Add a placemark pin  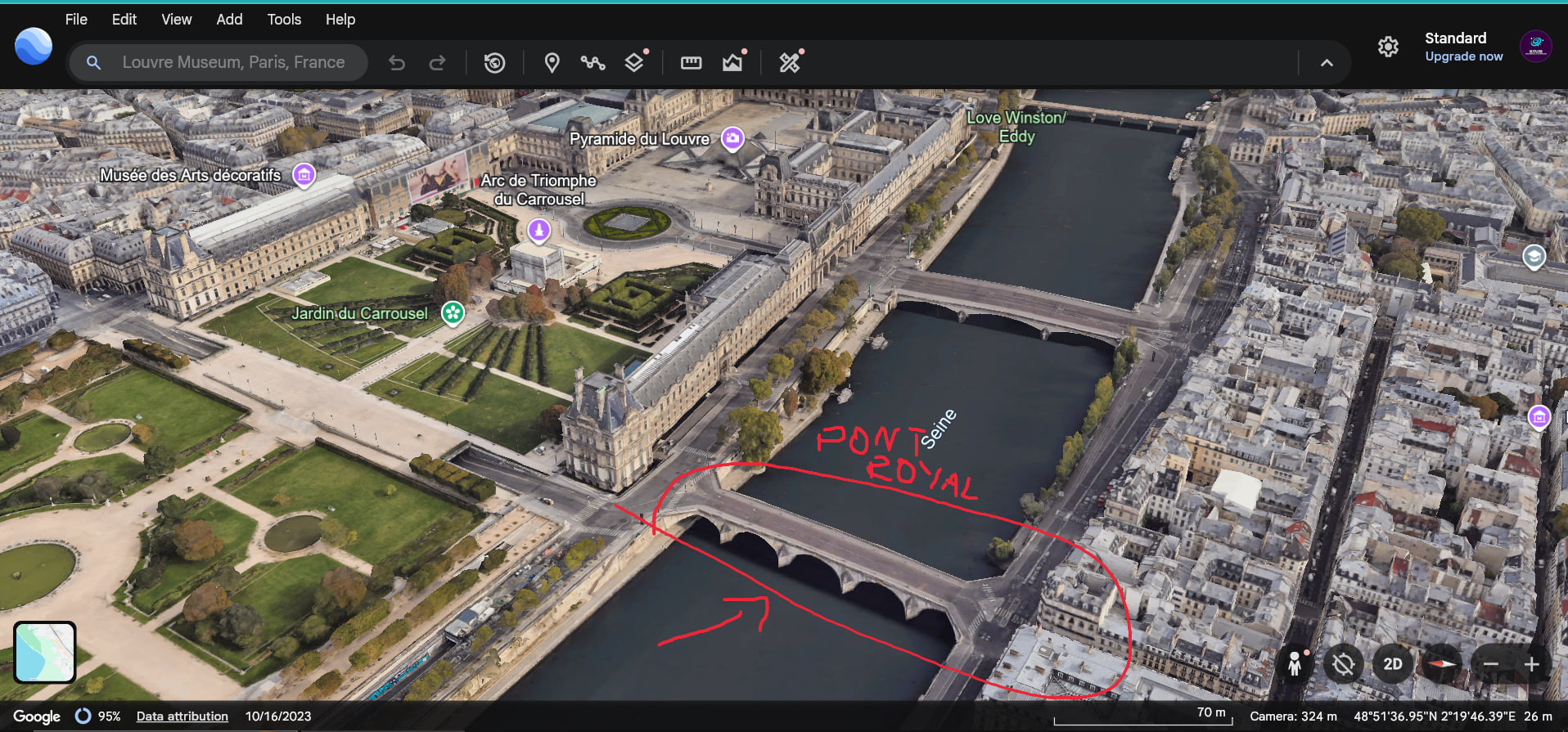tap(552, 63)
